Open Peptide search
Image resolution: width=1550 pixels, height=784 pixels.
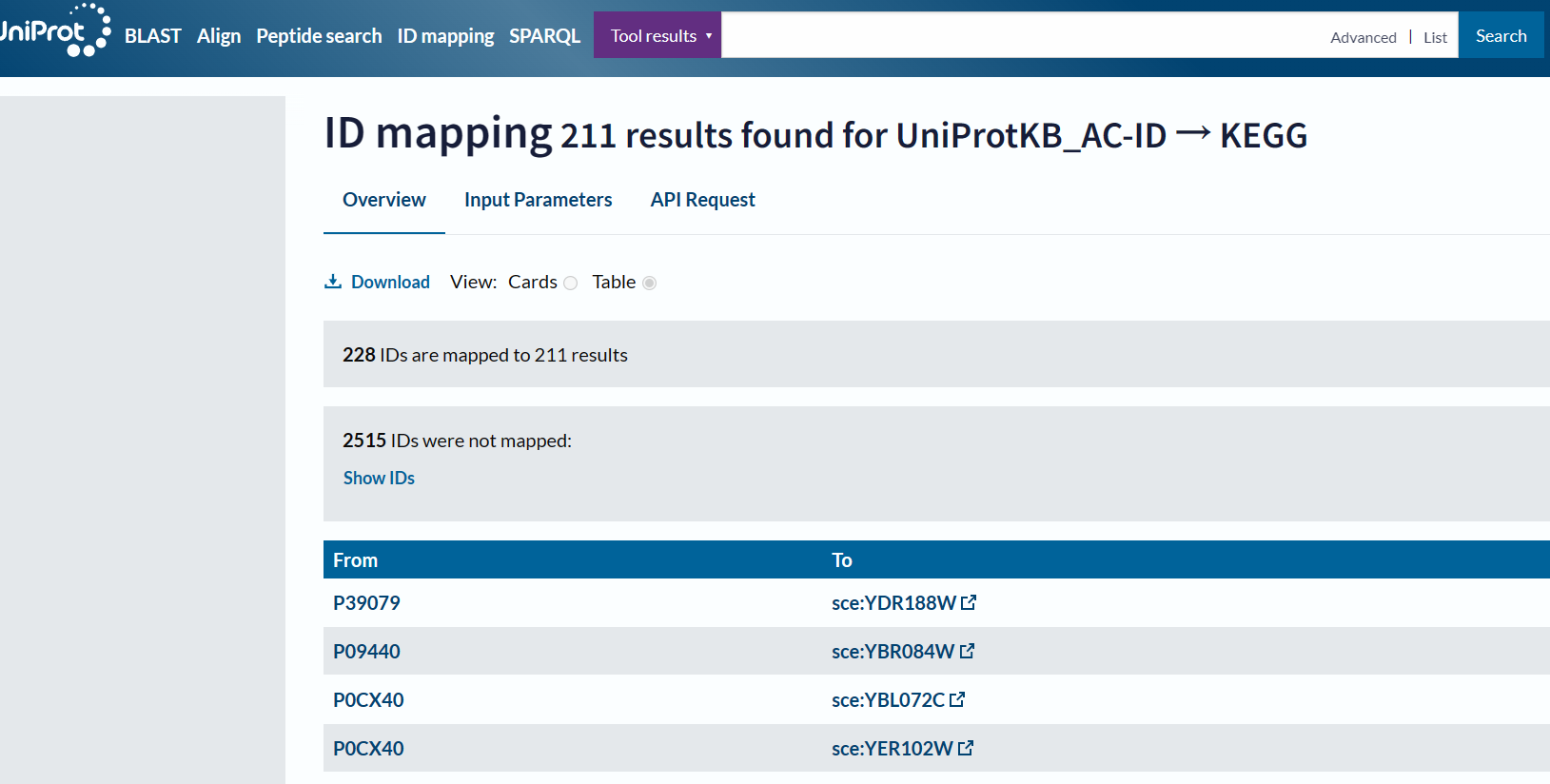[319, 36]
